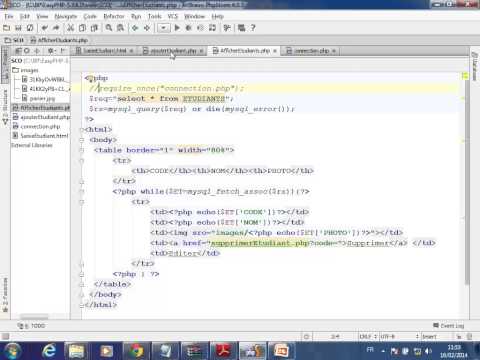Image resolution: width=480 pixels, height=360 pixels.
Task: Click the Copy toolbar icon
Action: (x=82, y=28)
